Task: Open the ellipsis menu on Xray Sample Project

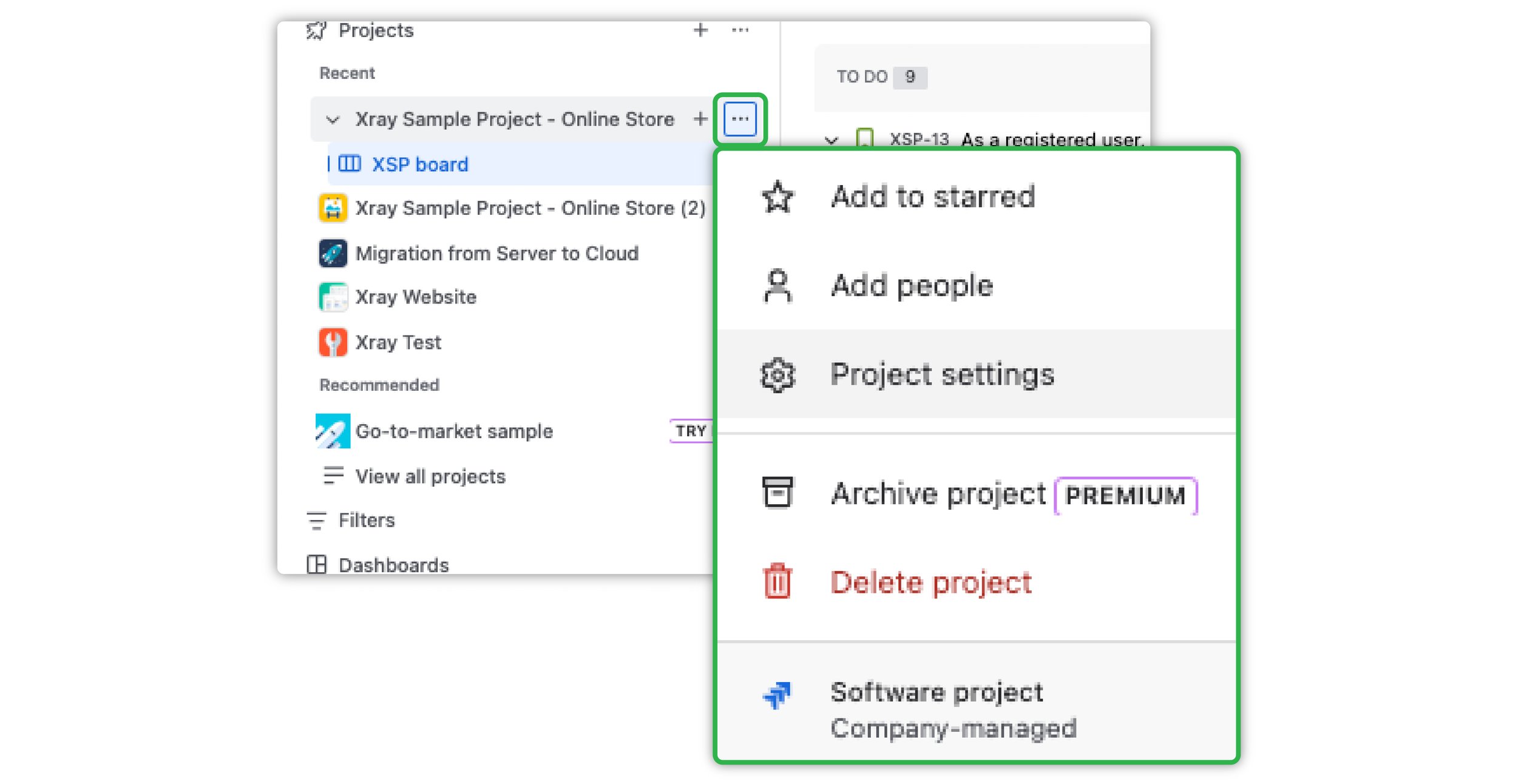Action: (x=739, y=119)
